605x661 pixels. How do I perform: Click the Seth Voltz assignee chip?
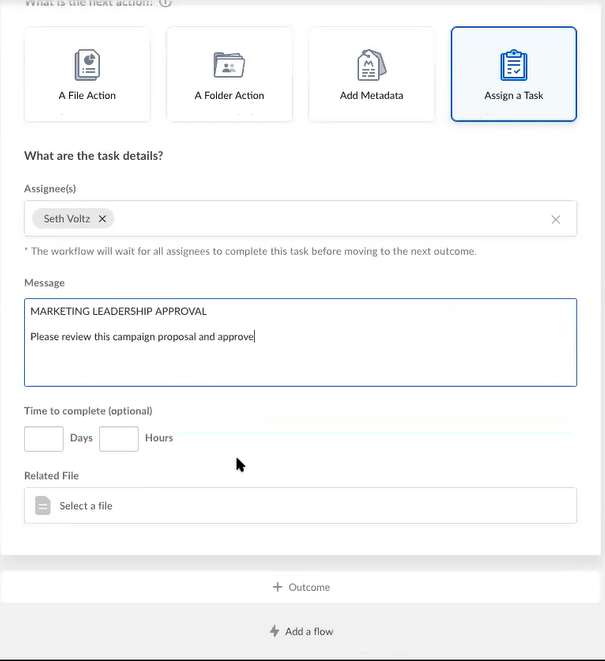tap(73, 219)
